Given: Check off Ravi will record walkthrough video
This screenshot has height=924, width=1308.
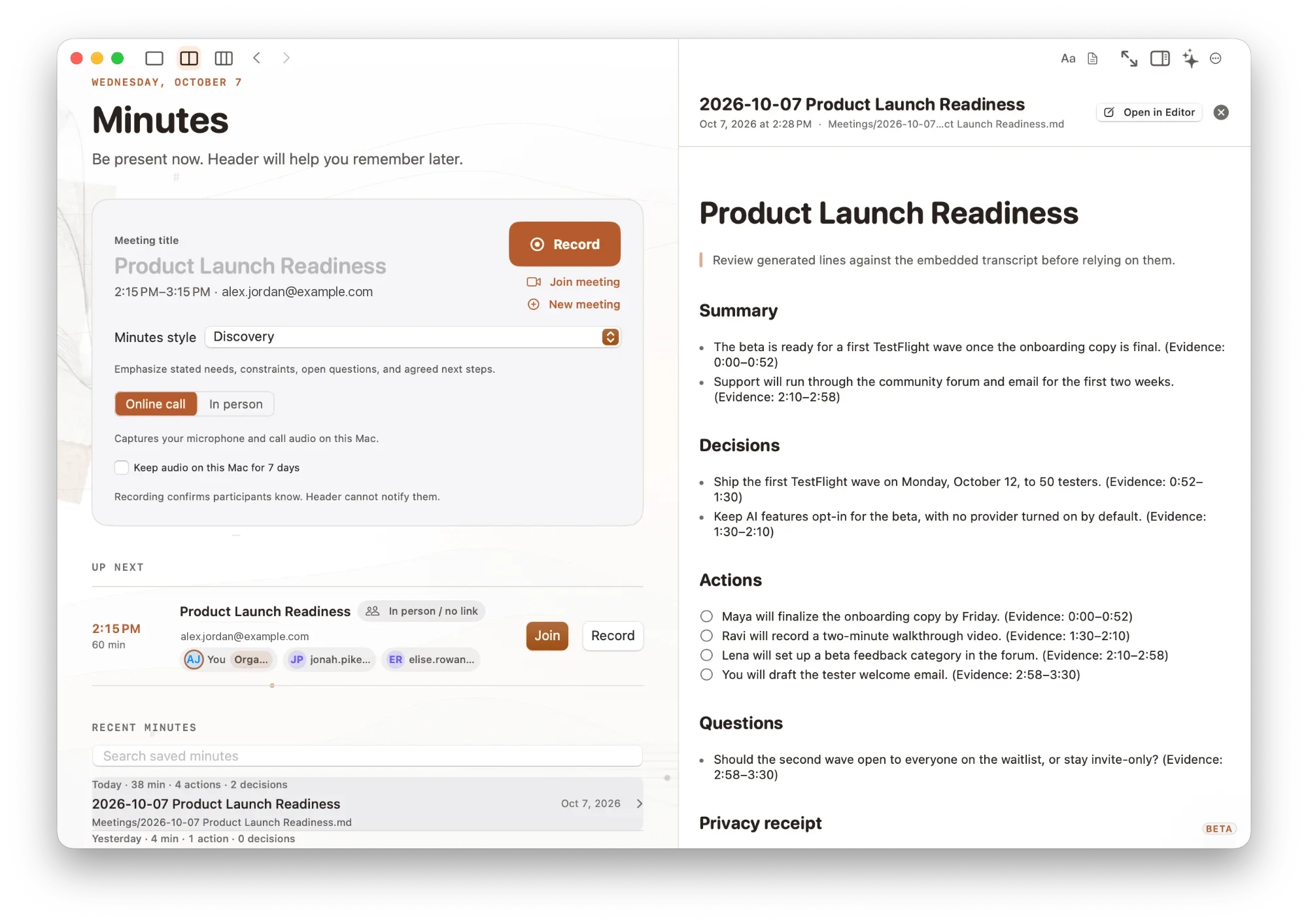Looking at the screenshot, I should pyautogui.click(x=706, y=636).
